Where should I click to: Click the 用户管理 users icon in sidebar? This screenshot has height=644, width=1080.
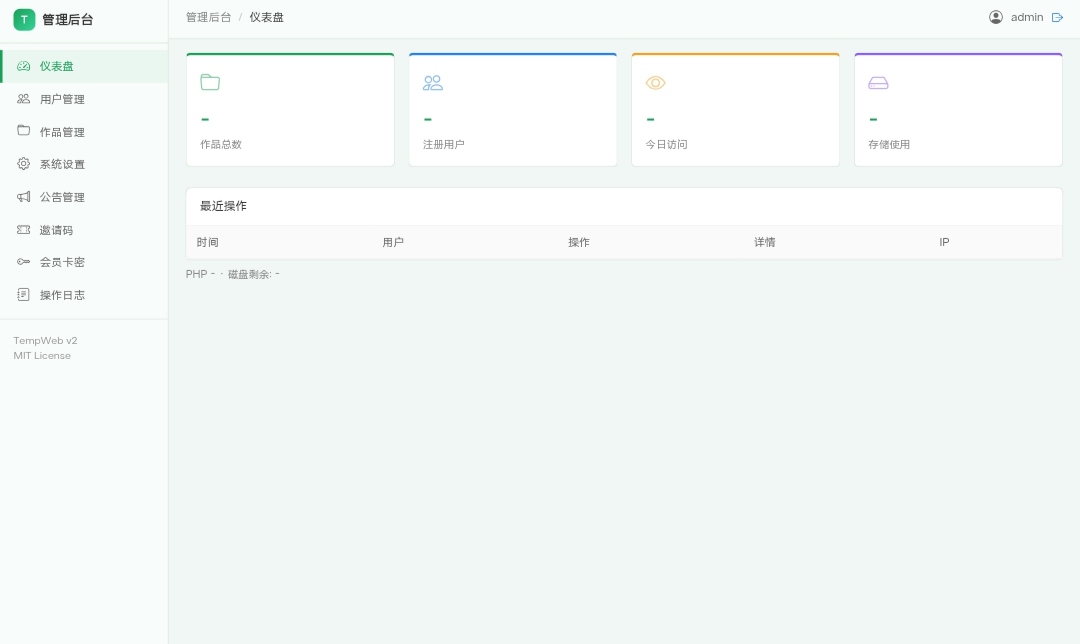click(x=23, y=98)
